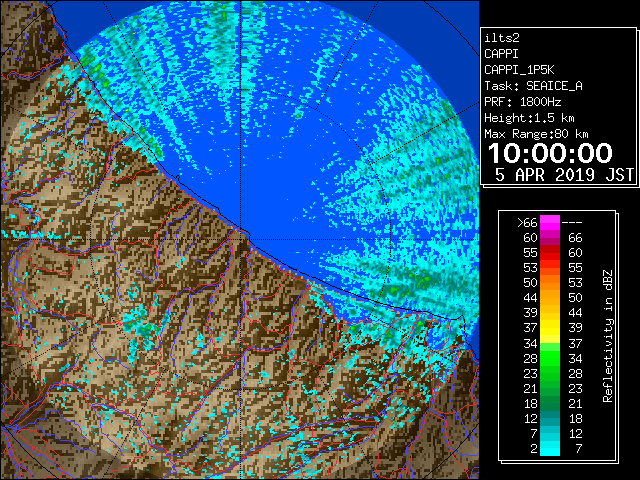The image size is (640, 480).
Task: Select the 'CAPPI_1P5K' product text
Action: coord(519,70)
